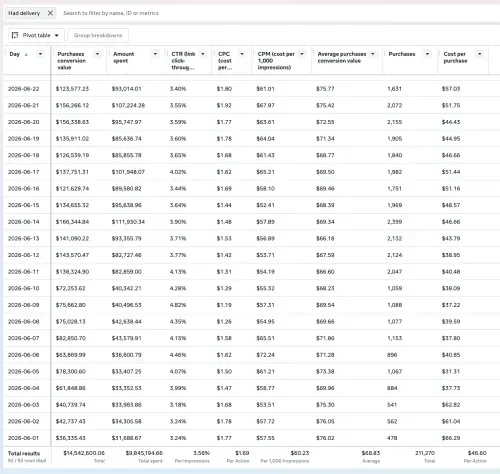Viewport: 500px width, 474px height.
Task: Remove the Had delivery filter chip
Action: point(50,13)
